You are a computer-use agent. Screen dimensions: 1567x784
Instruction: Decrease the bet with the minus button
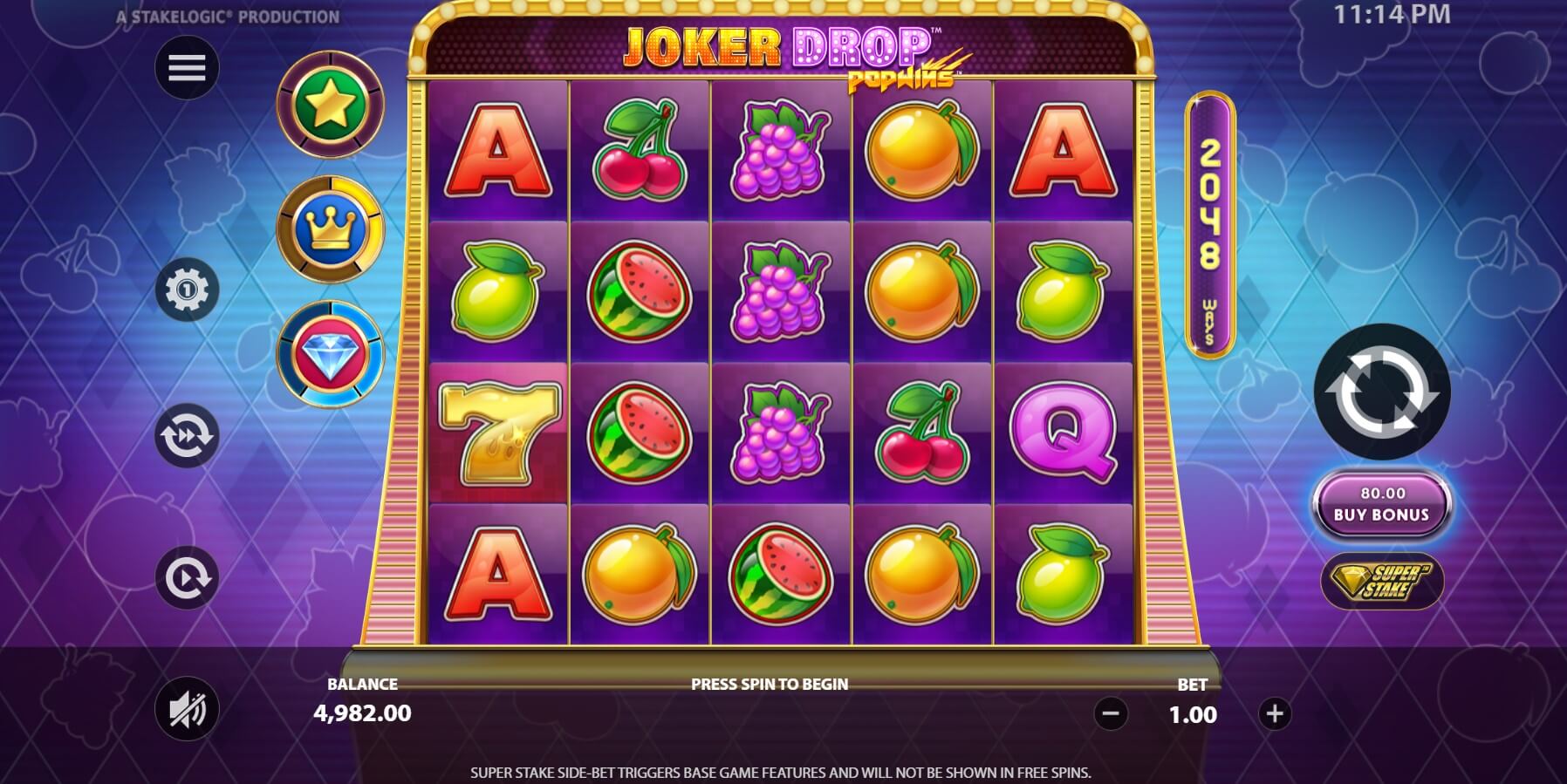(x=1110, y=714)
